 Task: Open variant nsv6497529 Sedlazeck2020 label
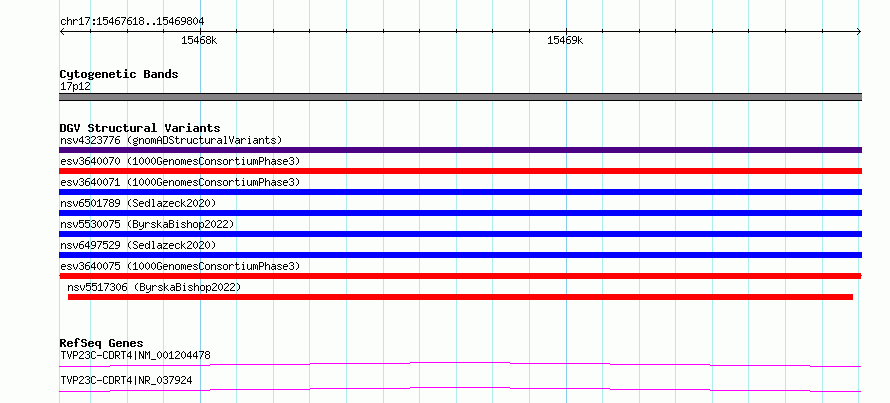click(138, 245)
